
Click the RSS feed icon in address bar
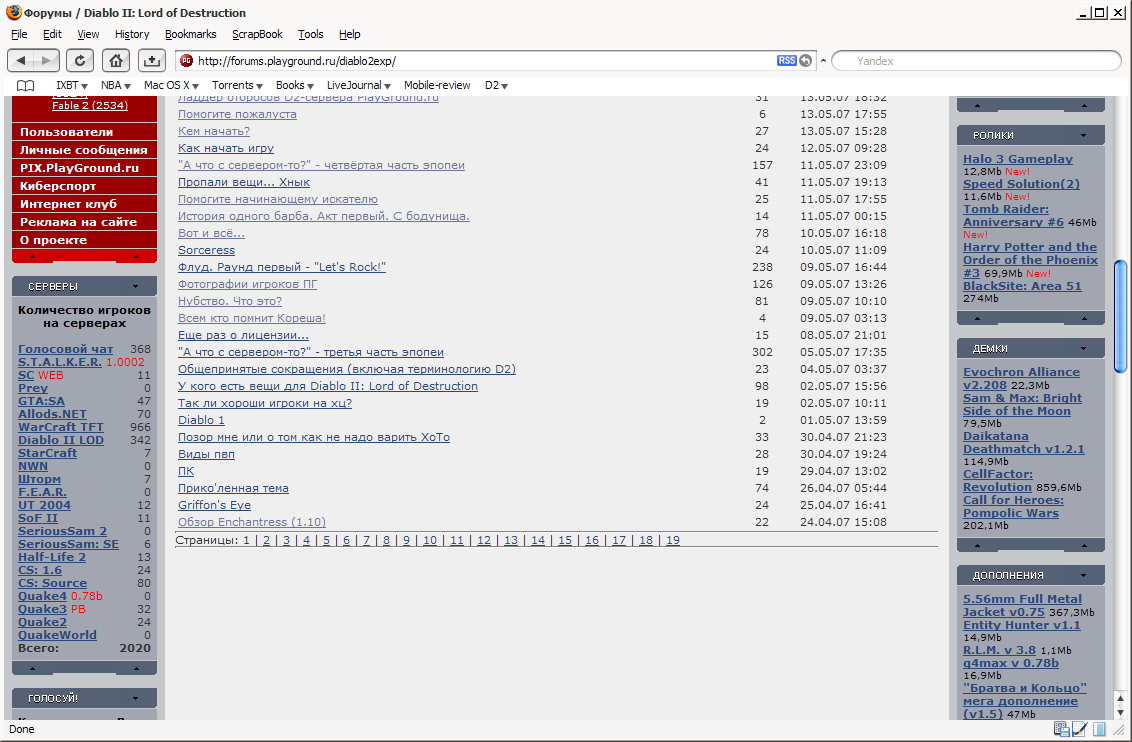click(x=786, y=61)
